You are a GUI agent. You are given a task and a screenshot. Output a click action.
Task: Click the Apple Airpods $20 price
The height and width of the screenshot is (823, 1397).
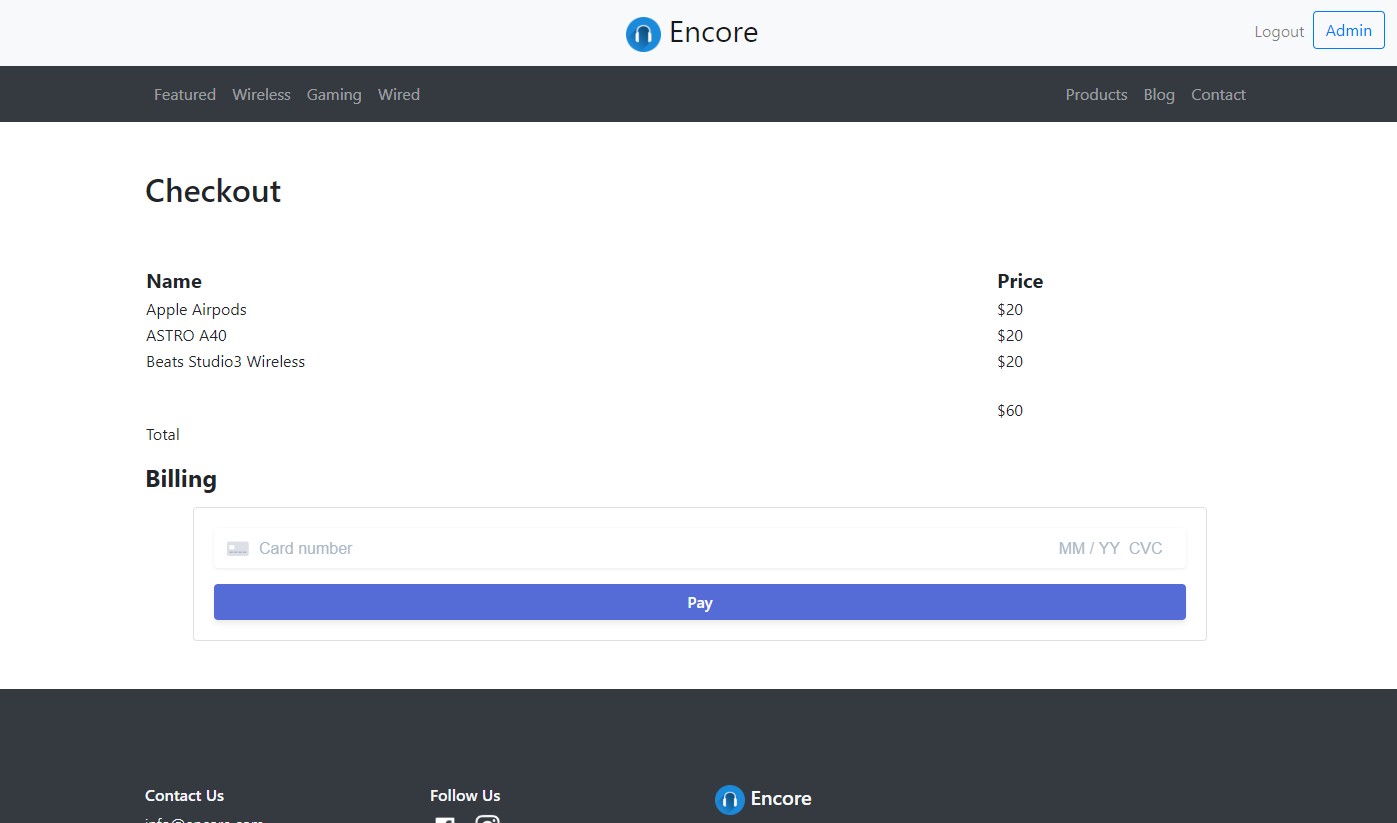pos(1010,310)
